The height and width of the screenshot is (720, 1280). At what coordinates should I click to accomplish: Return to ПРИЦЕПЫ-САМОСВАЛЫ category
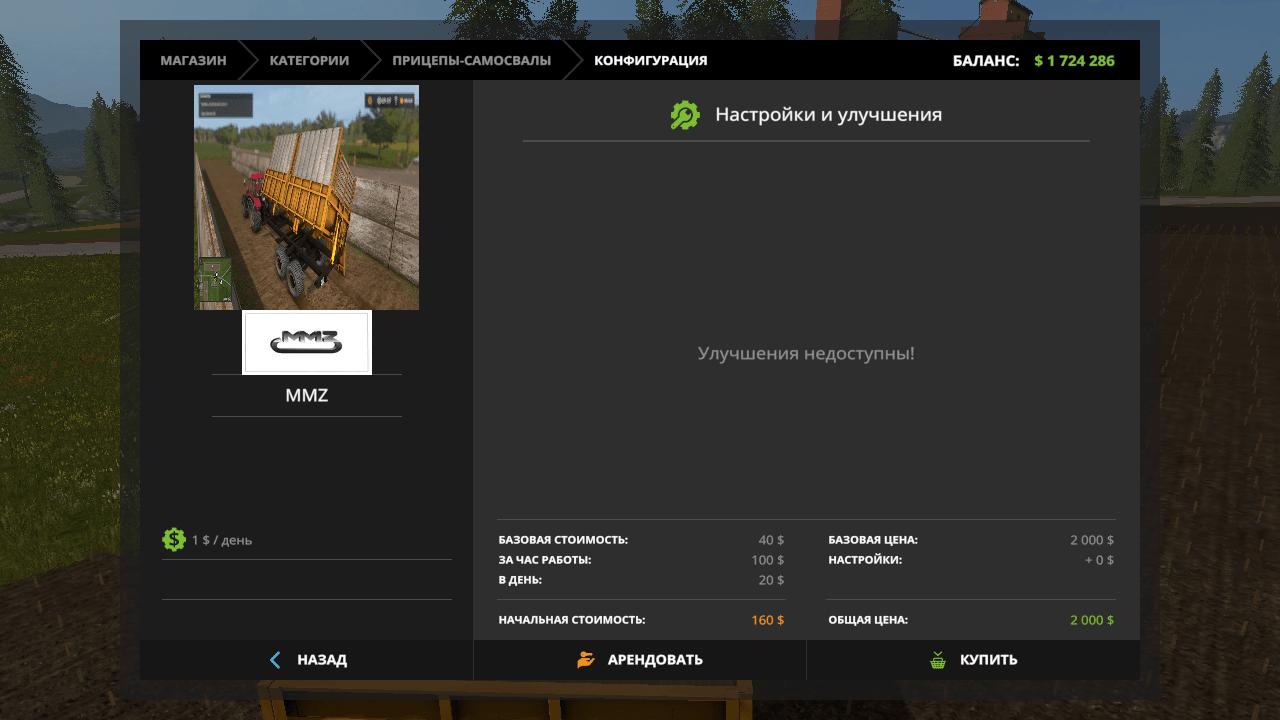[471, 60]
